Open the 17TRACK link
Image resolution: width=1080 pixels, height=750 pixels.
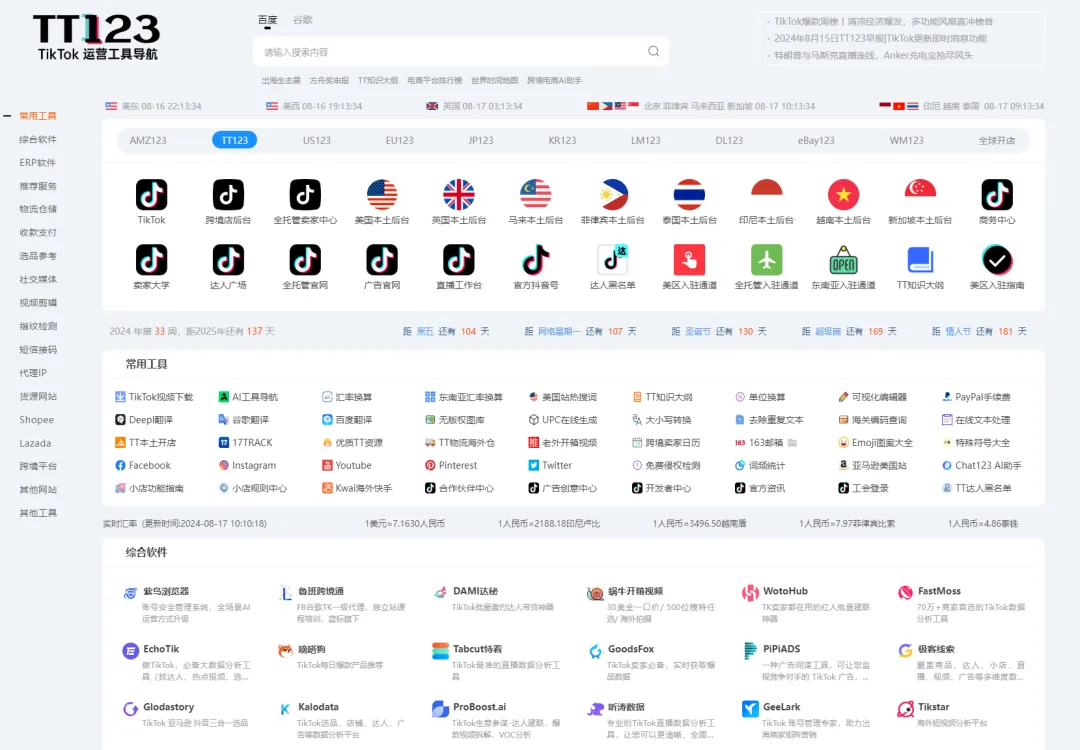point(245,442)
